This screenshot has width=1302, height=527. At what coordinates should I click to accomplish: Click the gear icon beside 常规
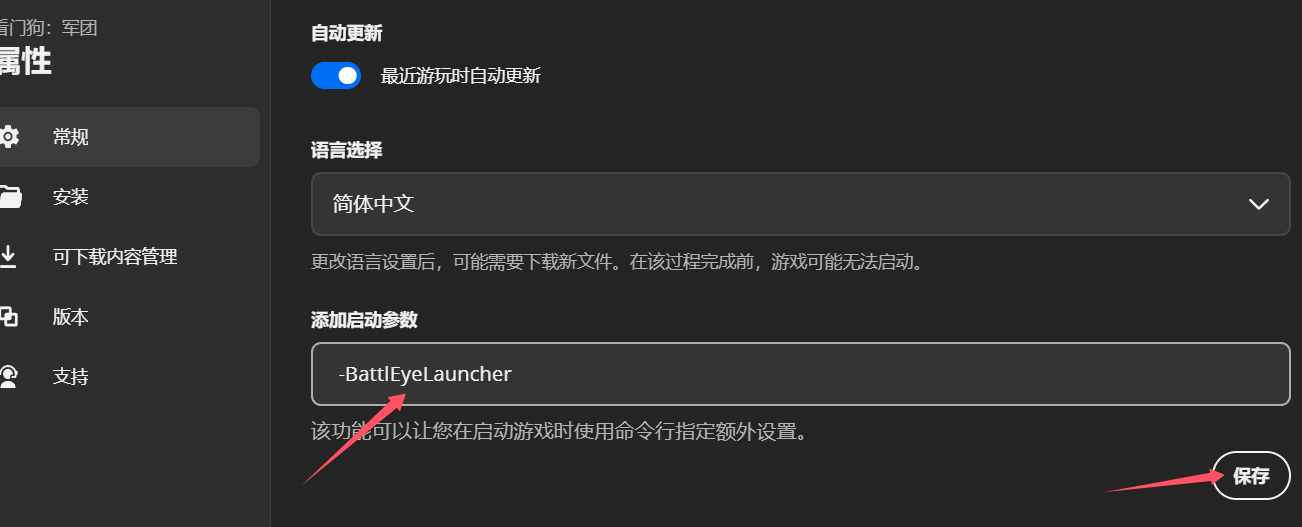point(8,136)
